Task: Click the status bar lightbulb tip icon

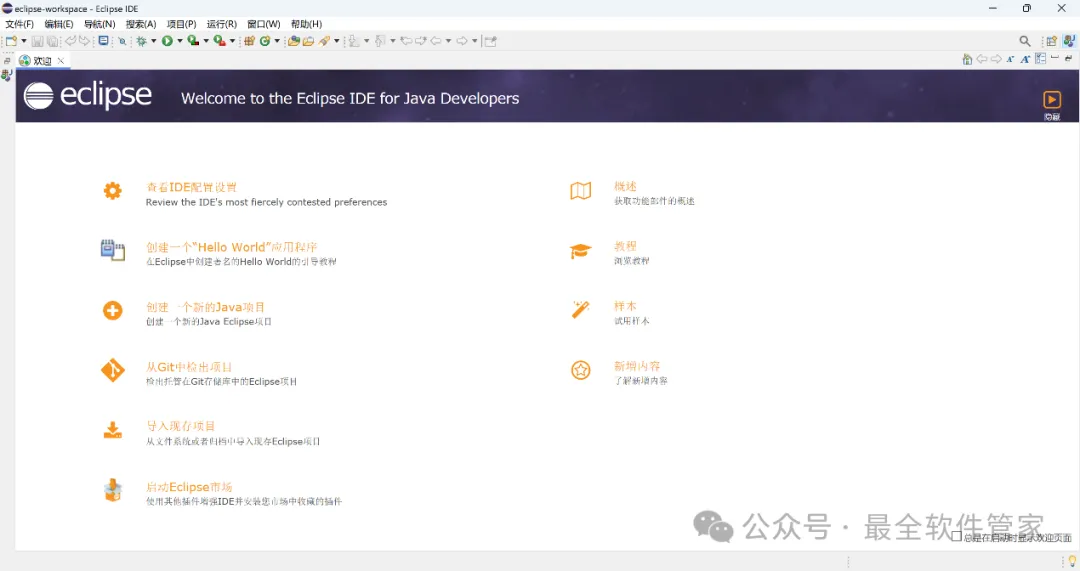Action: click(x=1072, y=561)
